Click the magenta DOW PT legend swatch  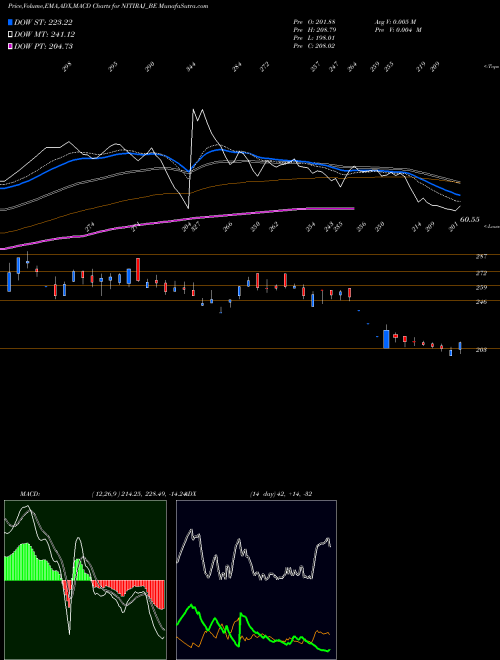[x=10, y=46]
